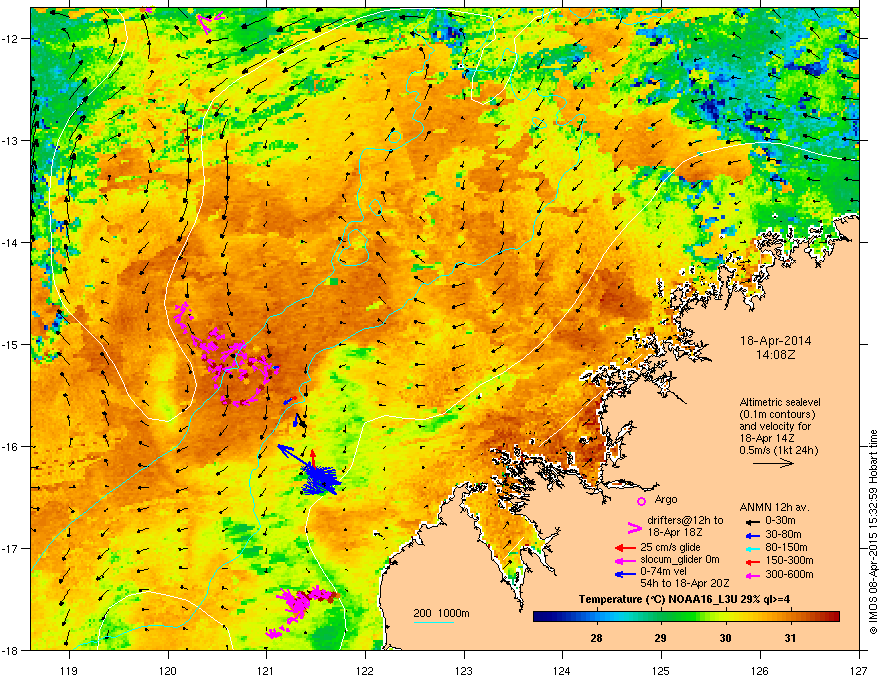Click the '0-74m vel' legend label
Image resolution: width=880 pixels, height=680 pixels.
point(662,572)
